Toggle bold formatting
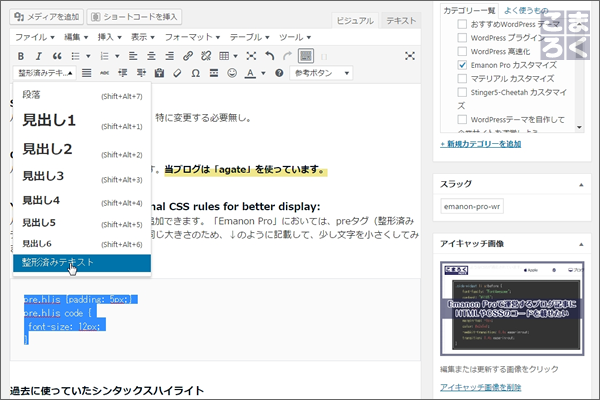Screen dimensions: 600x400 (21, 56)
